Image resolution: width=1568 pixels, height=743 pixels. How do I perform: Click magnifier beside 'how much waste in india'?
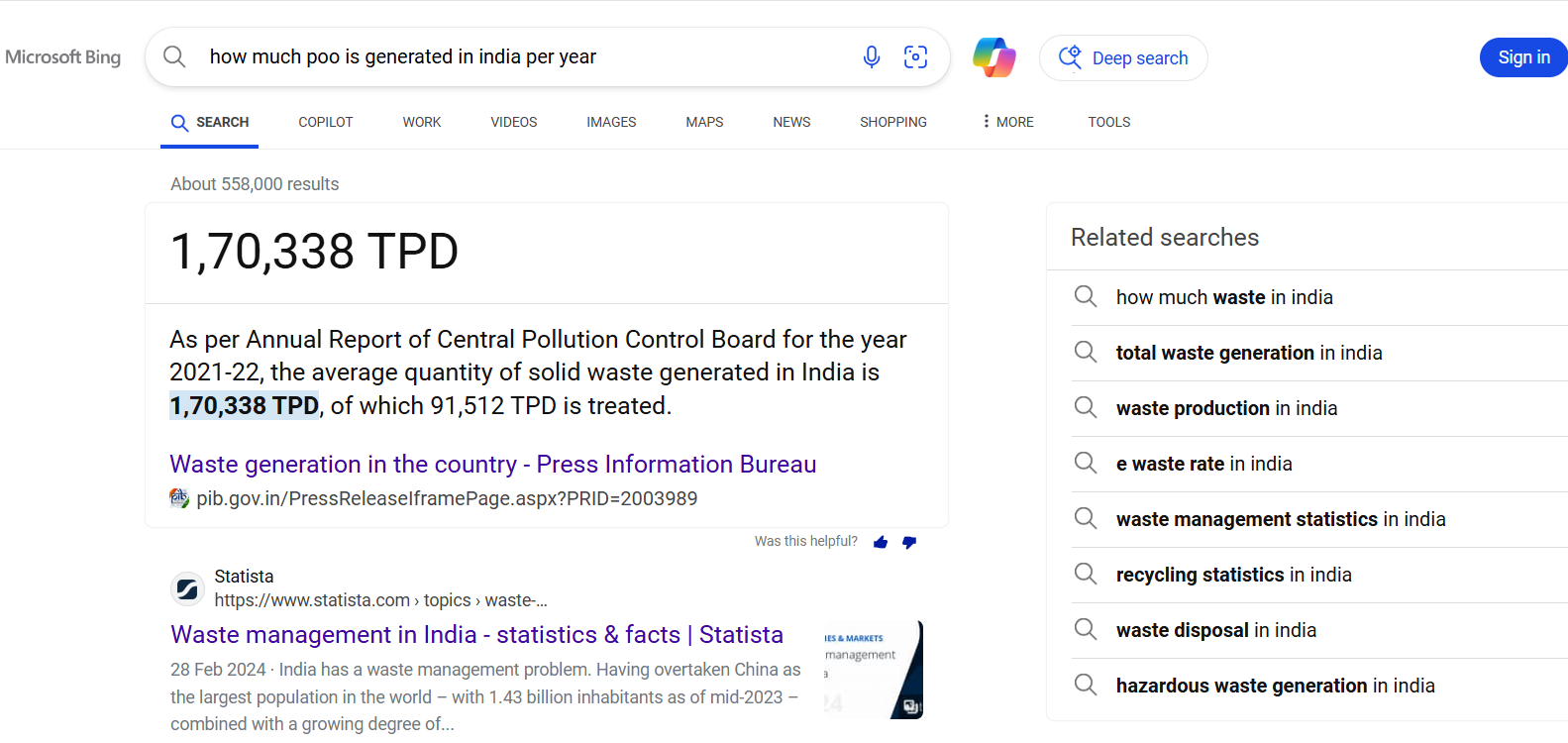(1086, 296)
